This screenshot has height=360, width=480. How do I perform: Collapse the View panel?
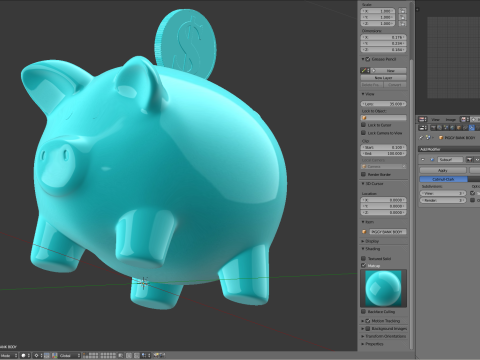pos(363,94)
